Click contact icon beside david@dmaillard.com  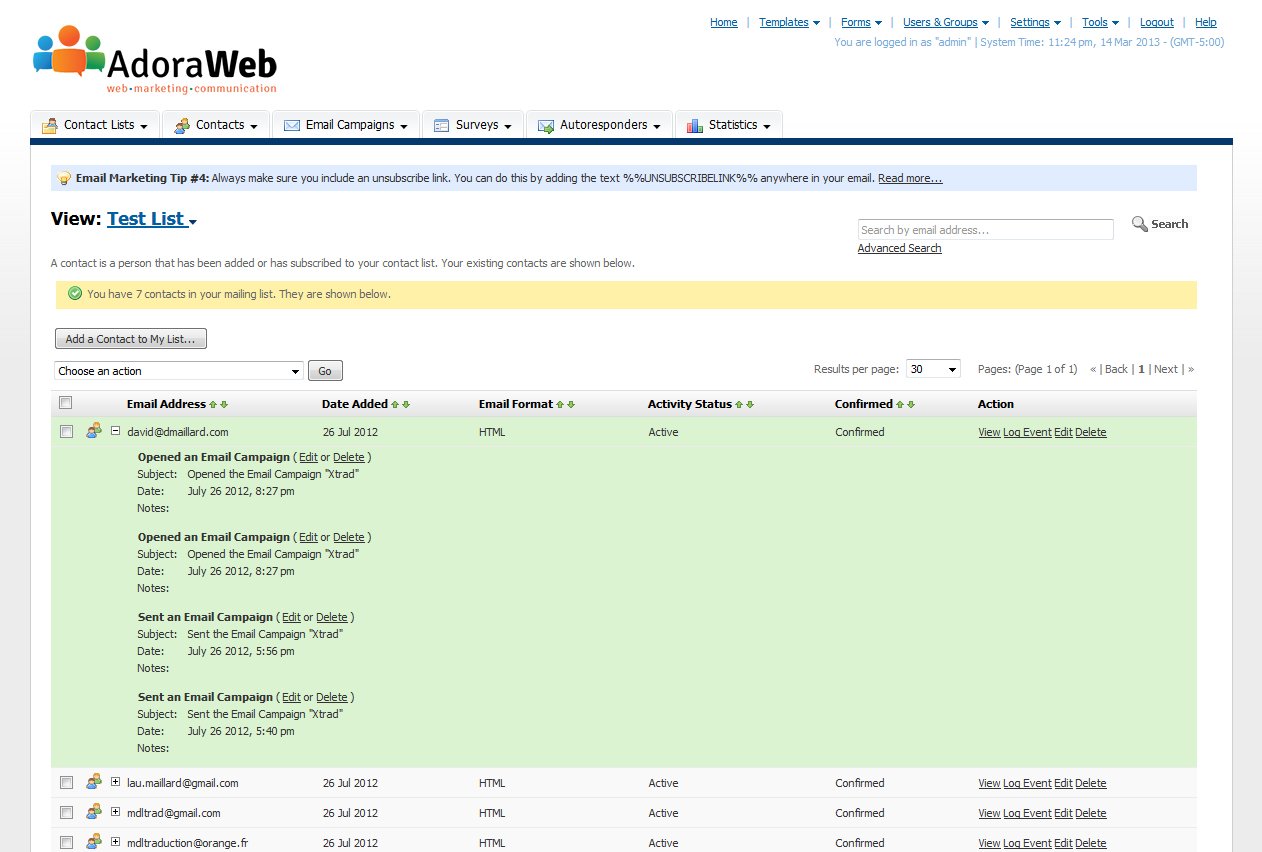click(94, 431)
